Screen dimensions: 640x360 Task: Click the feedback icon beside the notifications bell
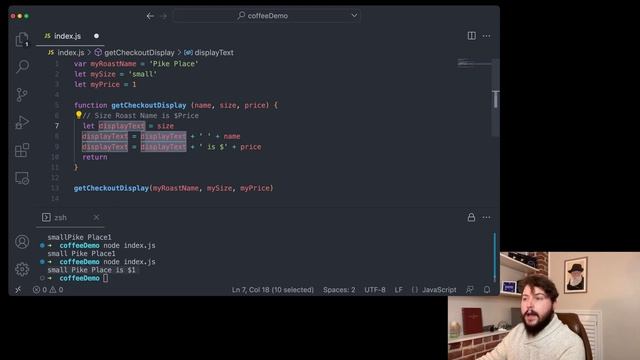[470, 290]
